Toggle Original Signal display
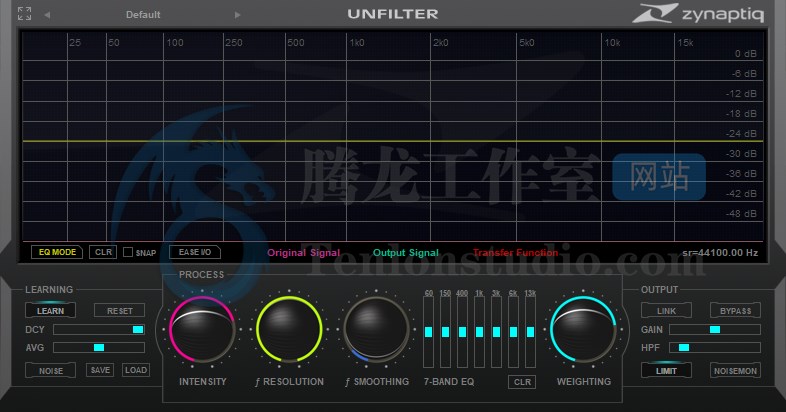 303,253
